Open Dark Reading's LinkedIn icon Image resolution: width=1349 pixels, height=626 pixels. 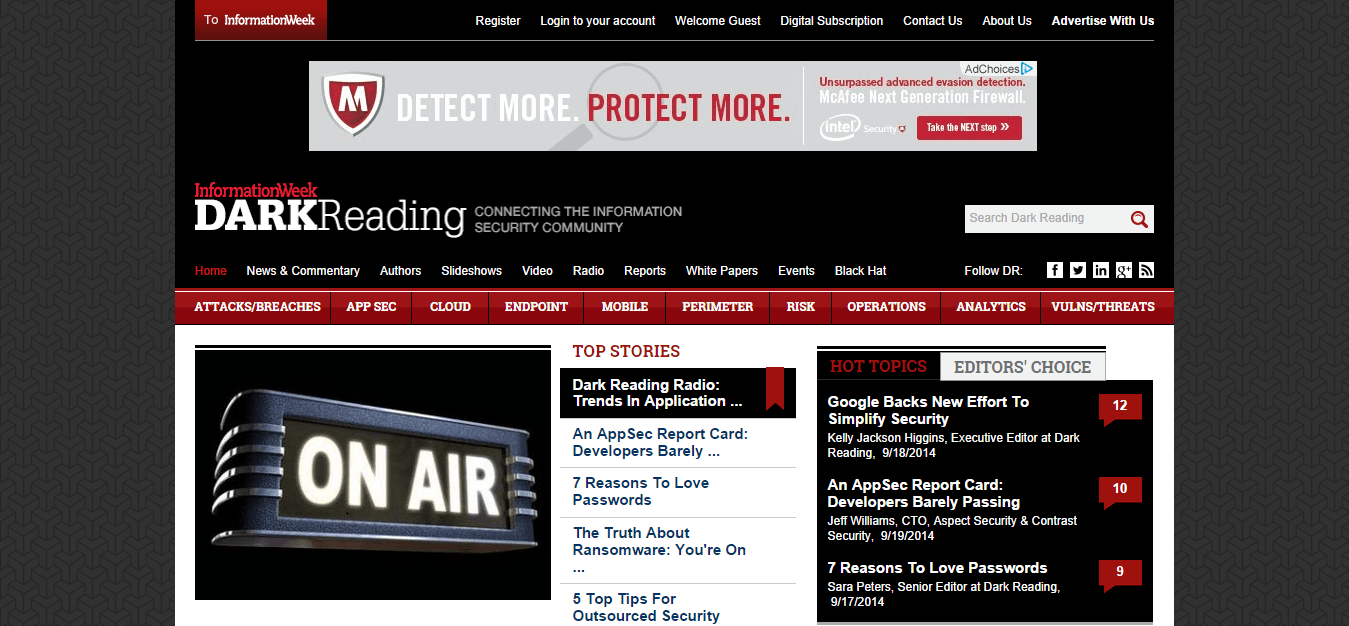1101,270
